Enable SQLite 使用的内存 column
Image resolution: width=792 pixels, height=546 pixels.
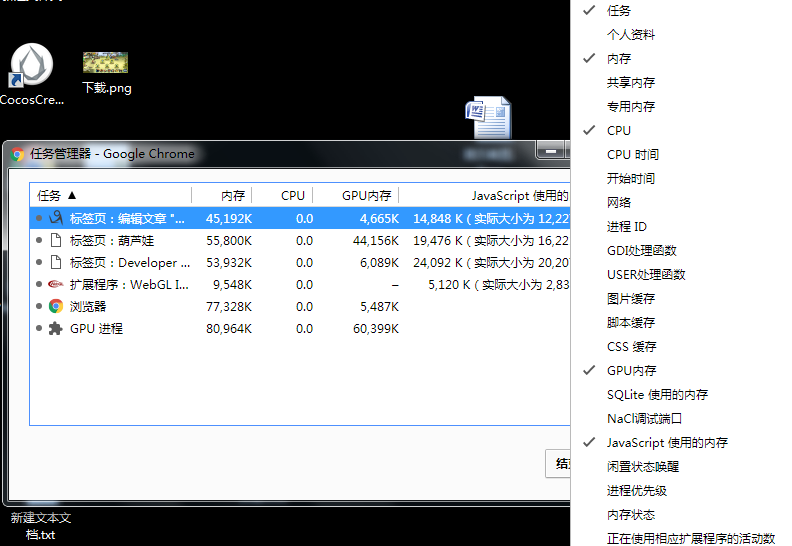click(657, 394)
